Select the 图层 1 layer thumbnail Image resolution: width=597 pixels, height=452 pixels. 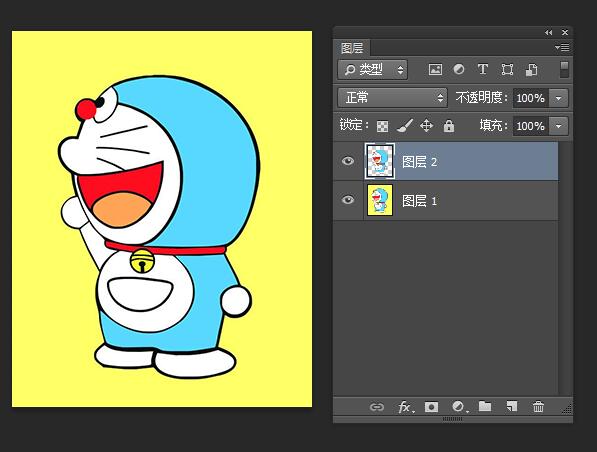tap(380, 200)
